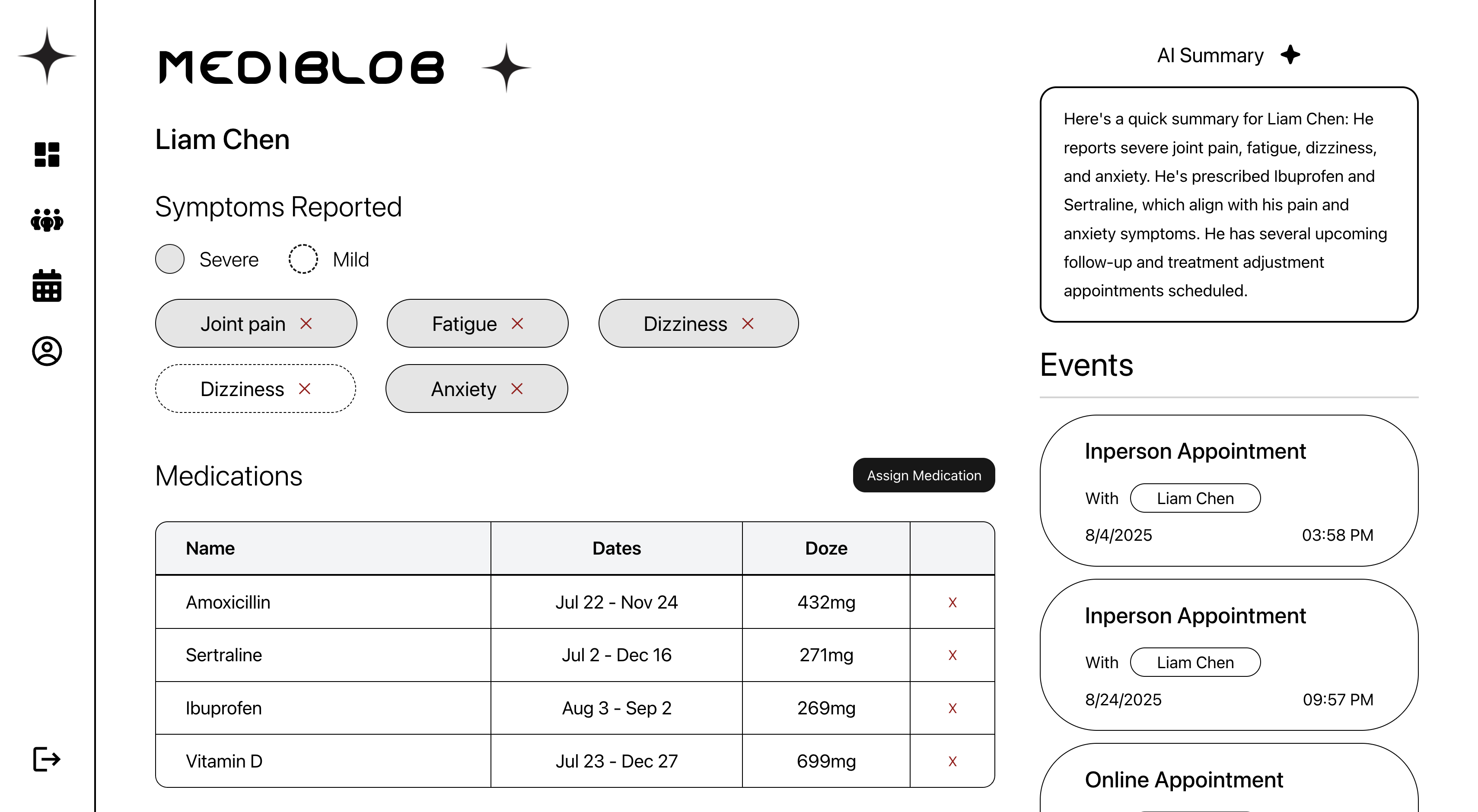Open the user profile icon in sidebar
Image resolution: width=1478 pixels, height=812 pixels.
click(47, 351)
